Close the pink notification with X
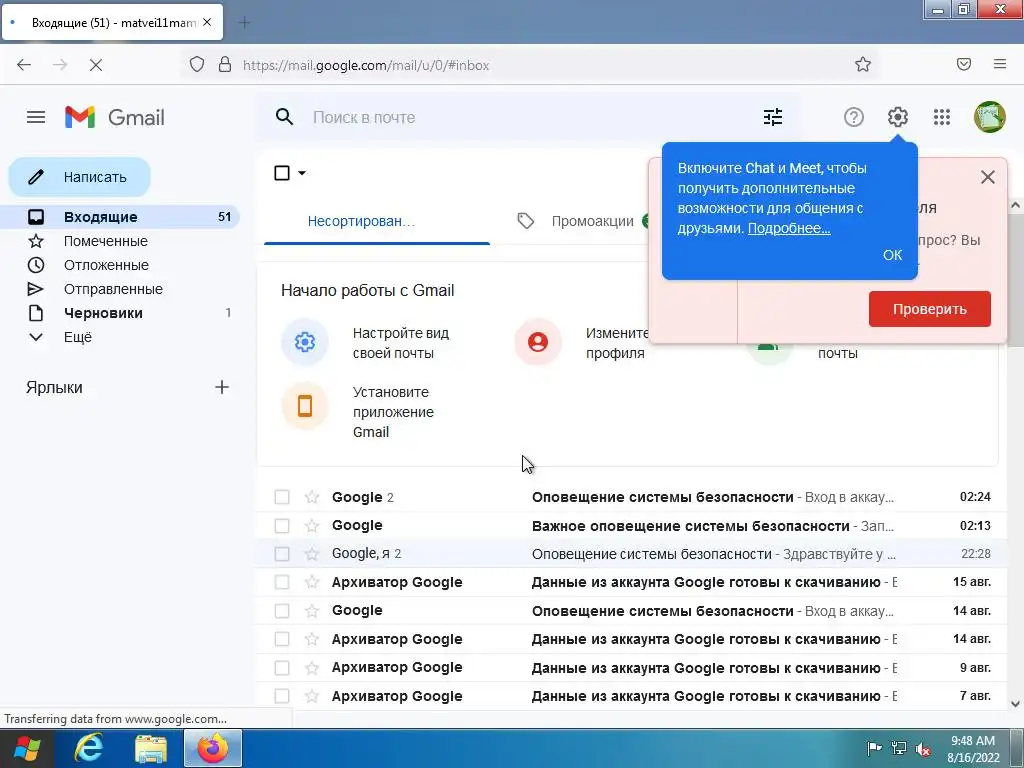This screenshot has width=1024, height=768. [x=987, y=177]
